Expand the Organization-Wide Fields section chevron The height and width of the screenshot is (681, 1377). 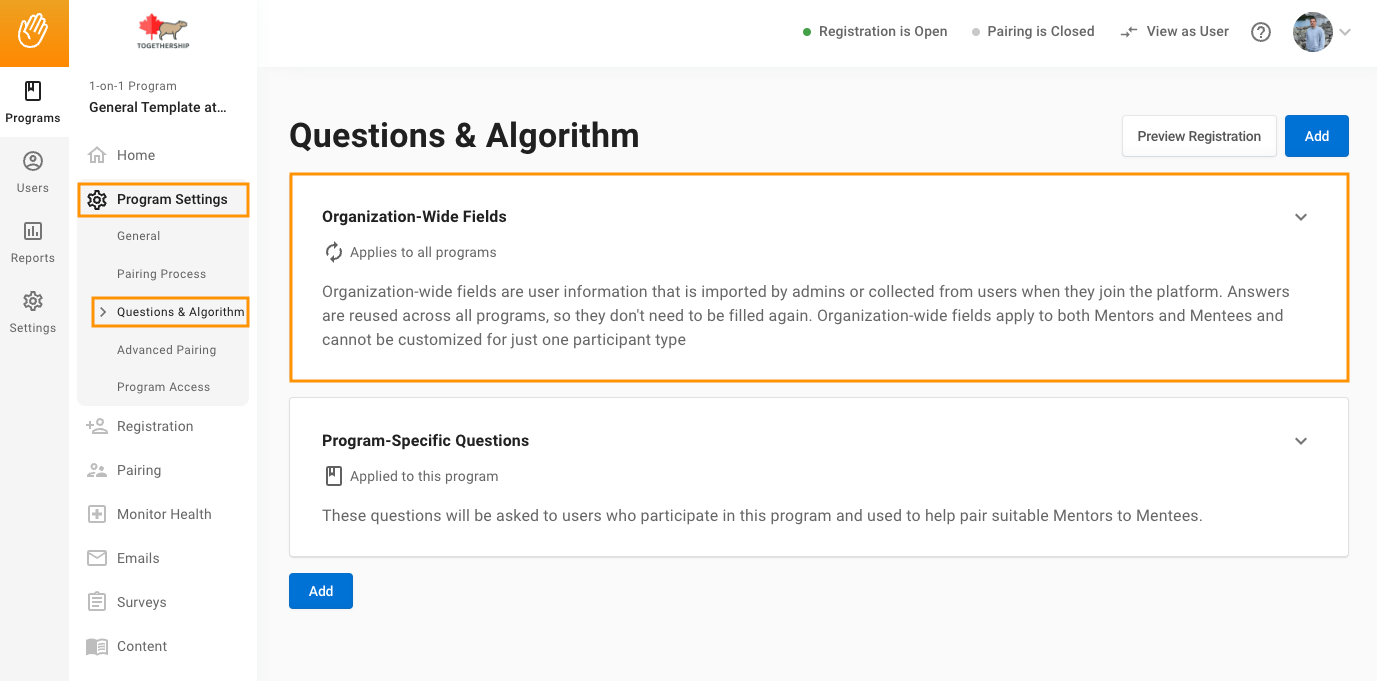tap(1301, 217)
